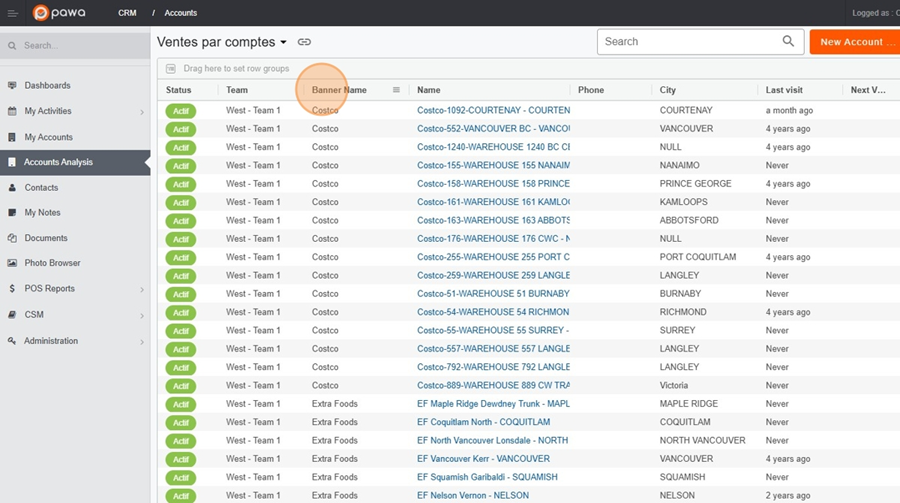
Task: Click the Photo Browser image icon
Action: [12, 263]
